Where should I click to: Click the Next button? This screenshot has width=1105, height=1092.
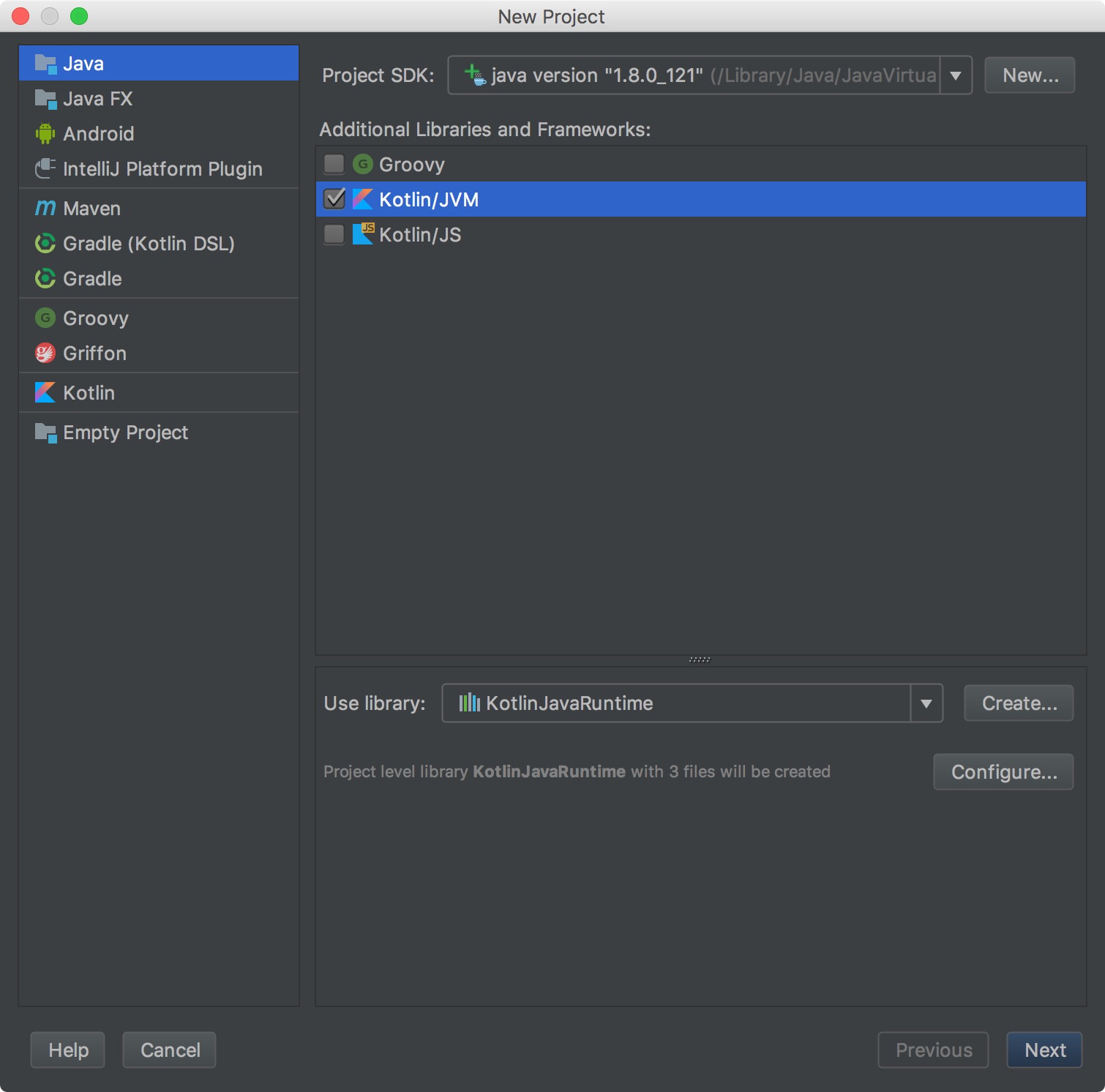point(1044,1050)
